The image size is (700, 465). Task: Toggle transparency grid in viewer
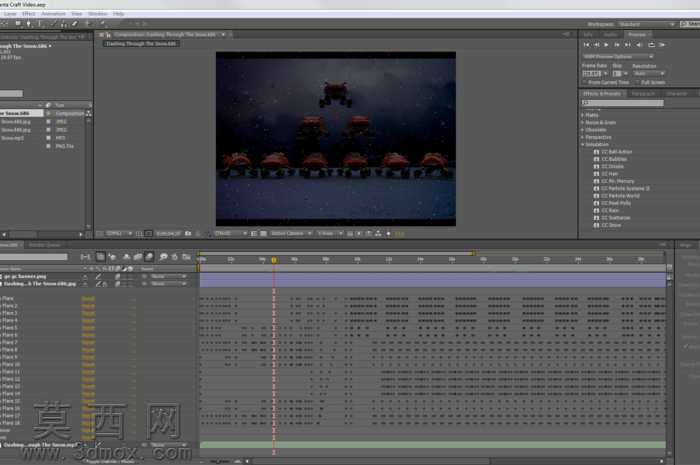pos(263,233)
